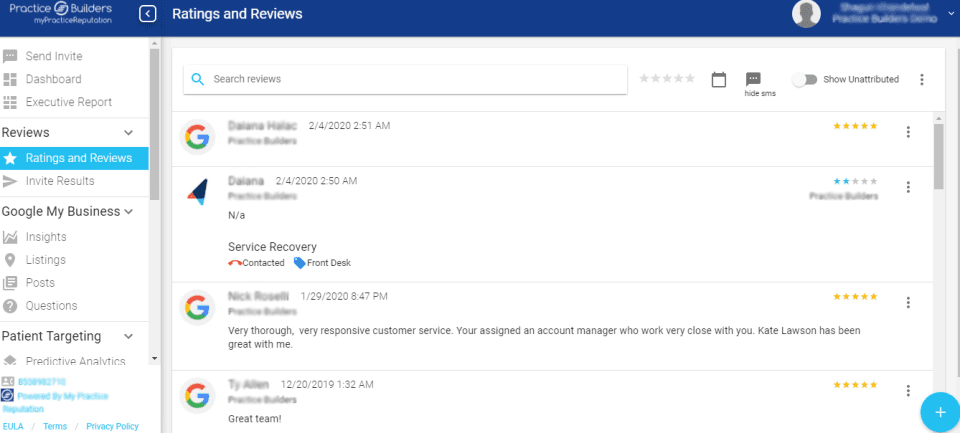The height and width of the screenshot is (433, 960).
Task: Open the toolbar more options menu
Action: click(922, 80)
